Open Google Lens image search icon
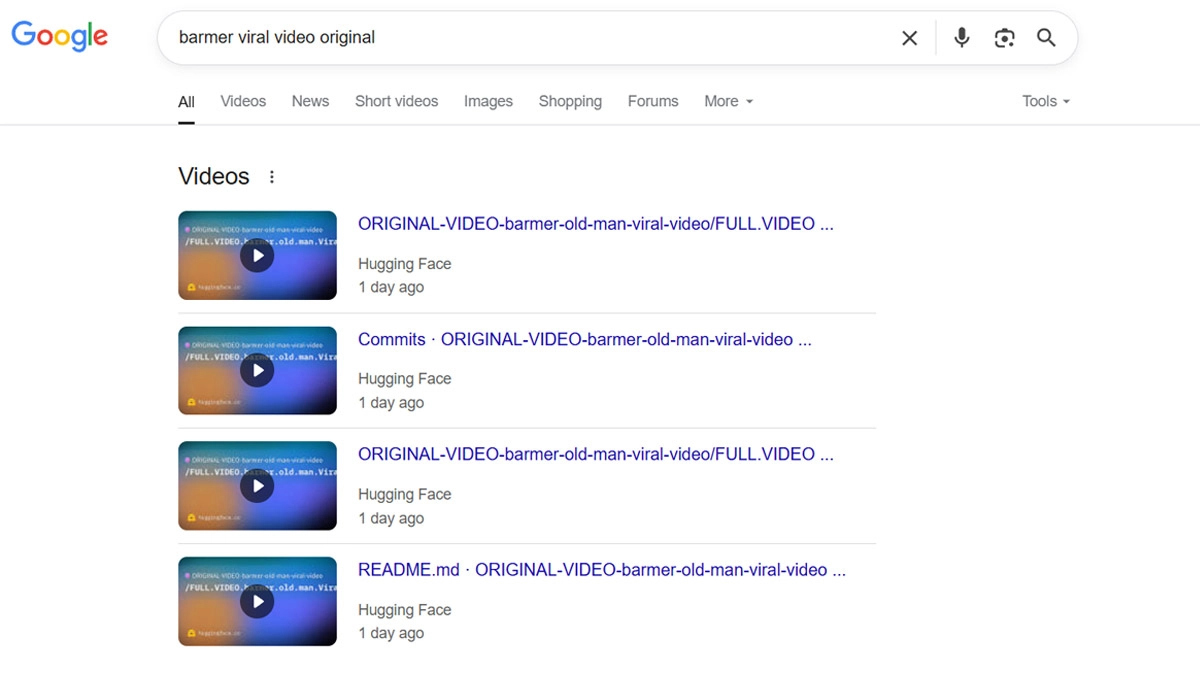The image size is (1200, 675). pyautogui.click(x=1004, y=38)
